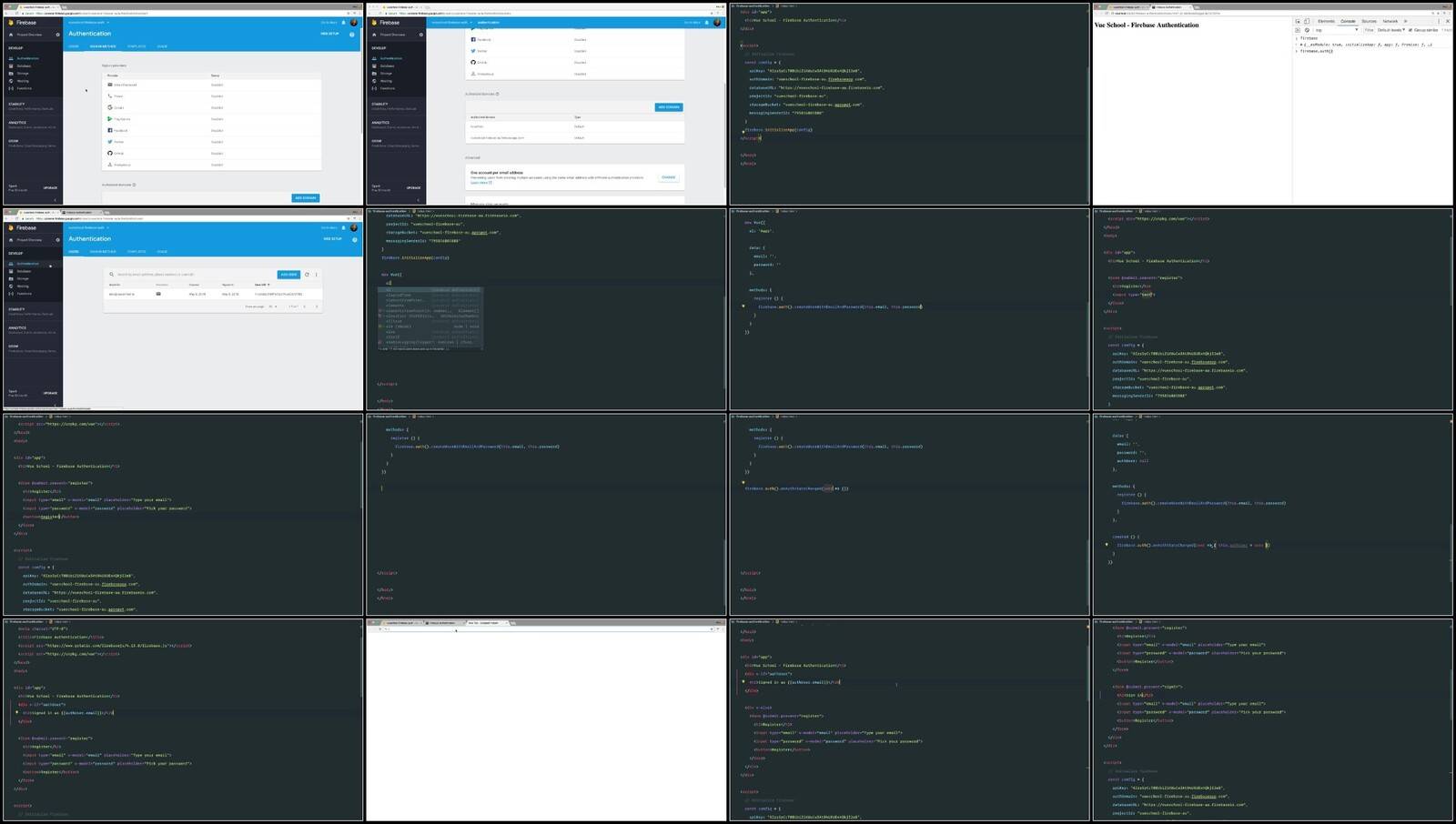Click Facebook provider icon in the scrolled authorized-domains frame
Image resolution: width=1456 pixels, height=824 pixels.
tap(473, 39)
